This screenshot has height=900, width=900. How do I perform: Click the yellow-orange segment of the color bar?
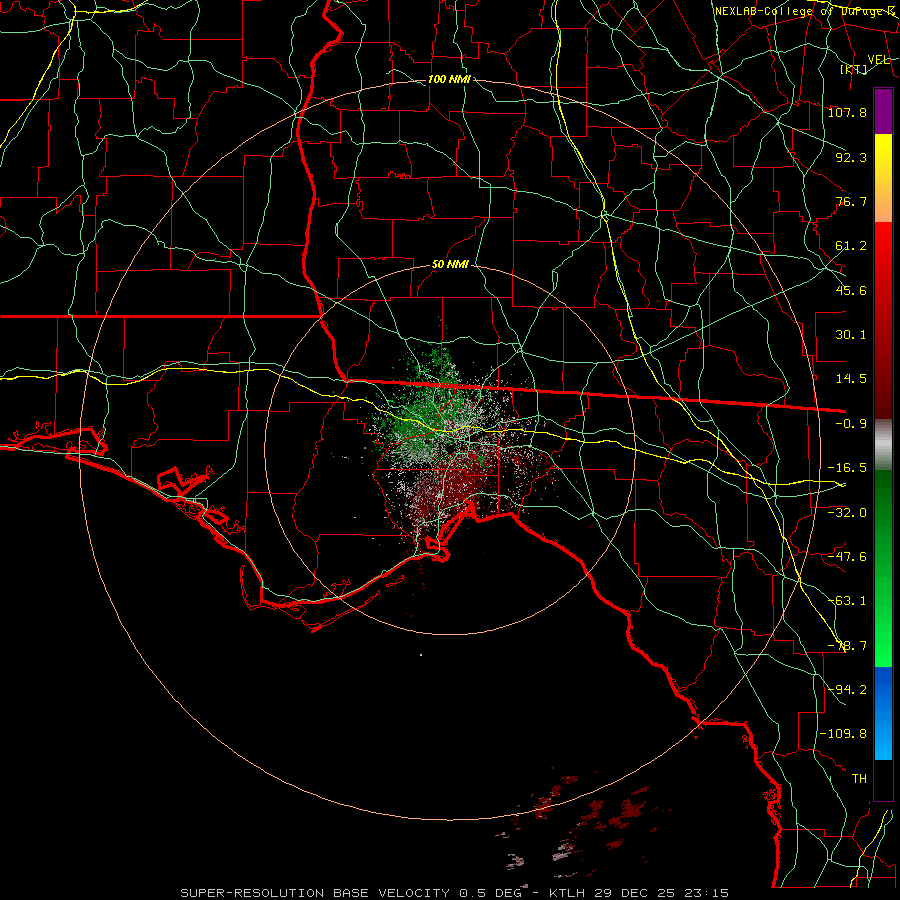883,178
